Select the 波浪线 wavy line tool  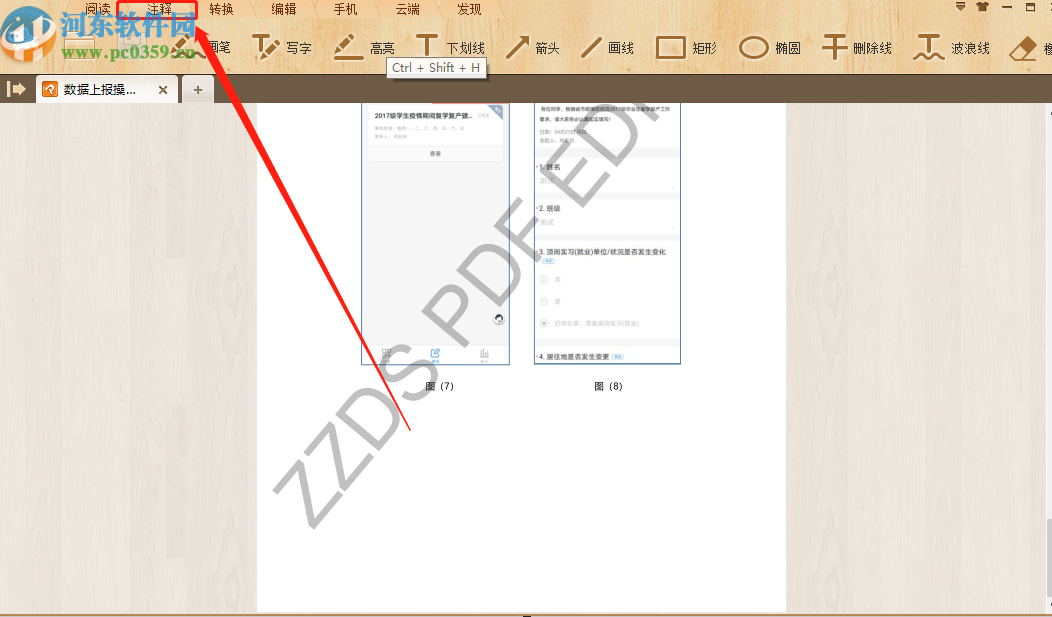point(951,48)
